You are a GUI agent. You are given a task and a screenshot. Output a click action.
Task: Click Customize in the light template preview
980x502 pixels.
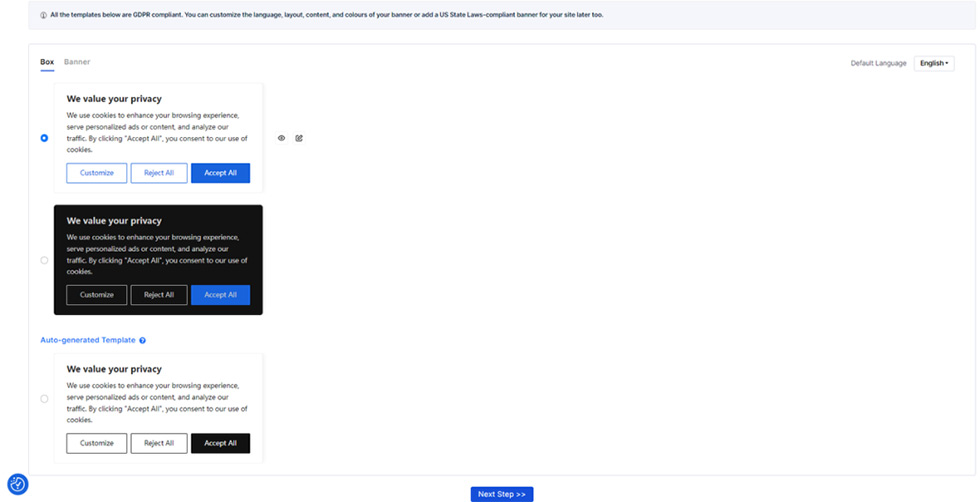97,173
